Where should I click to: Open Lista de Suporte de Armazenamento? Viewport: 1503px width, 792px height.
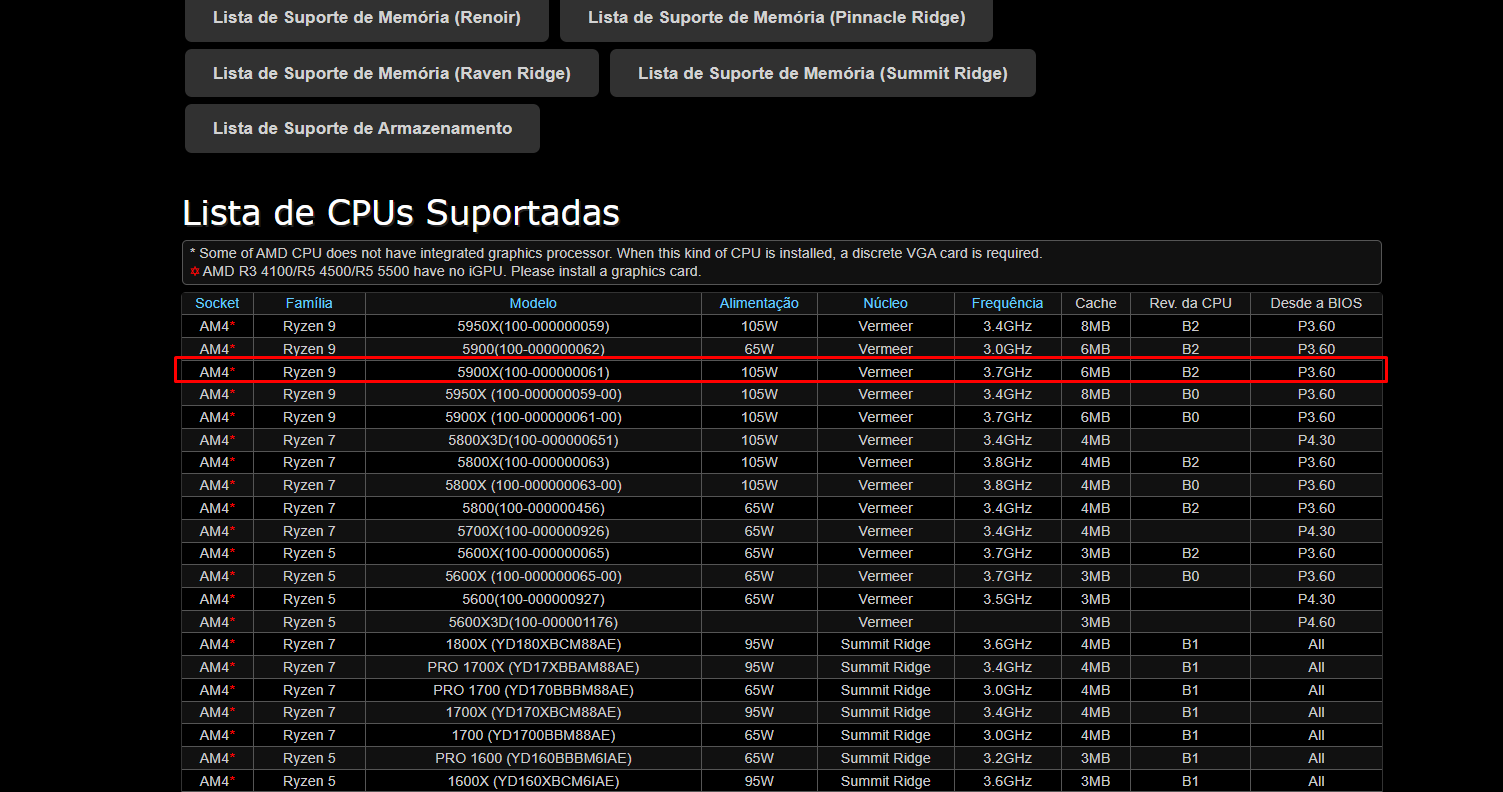362,128
